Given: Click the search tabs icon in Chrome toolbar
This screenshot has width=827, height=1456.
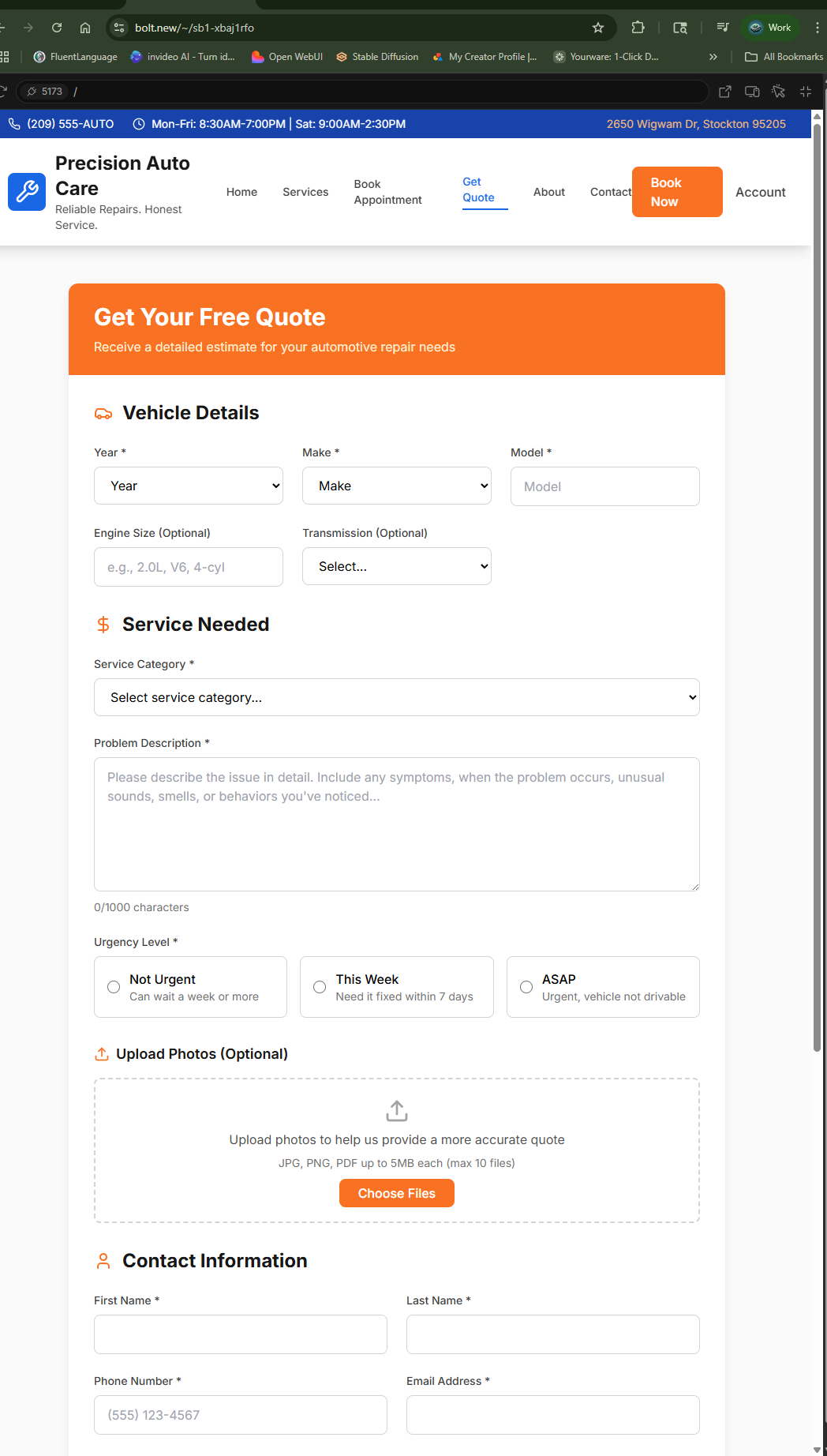Looking at the screenshot, I should pos(680,28).
